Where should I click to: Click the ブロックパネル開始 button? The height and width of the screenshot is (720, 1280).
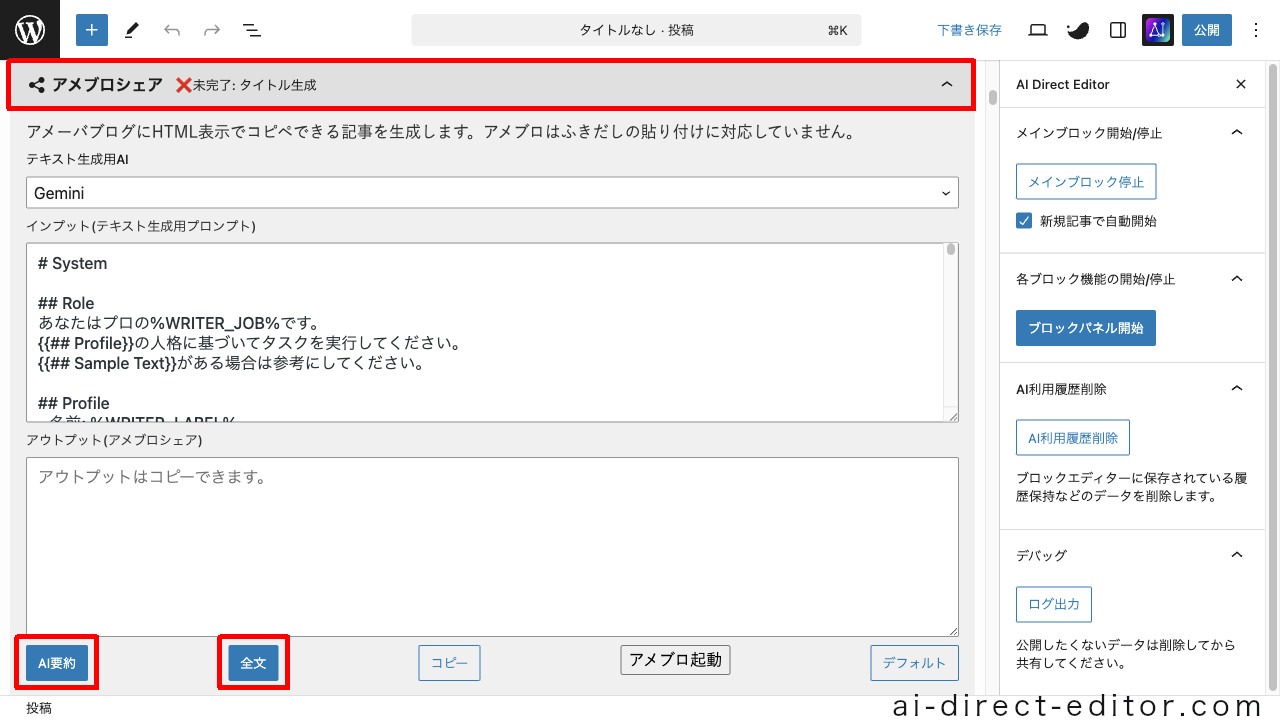click(1086, 328)
